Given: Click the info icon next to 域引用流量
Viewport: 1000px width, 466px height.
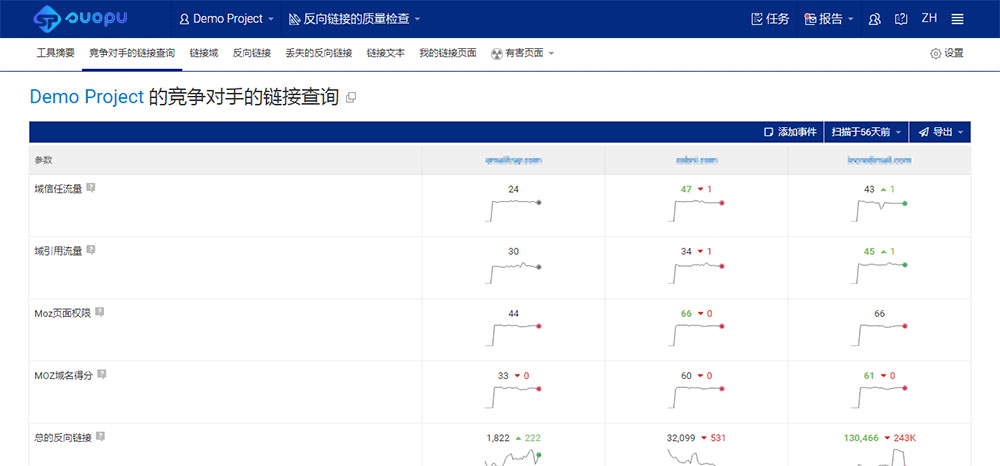Looking at the screenshot, I should coord(91,250).
